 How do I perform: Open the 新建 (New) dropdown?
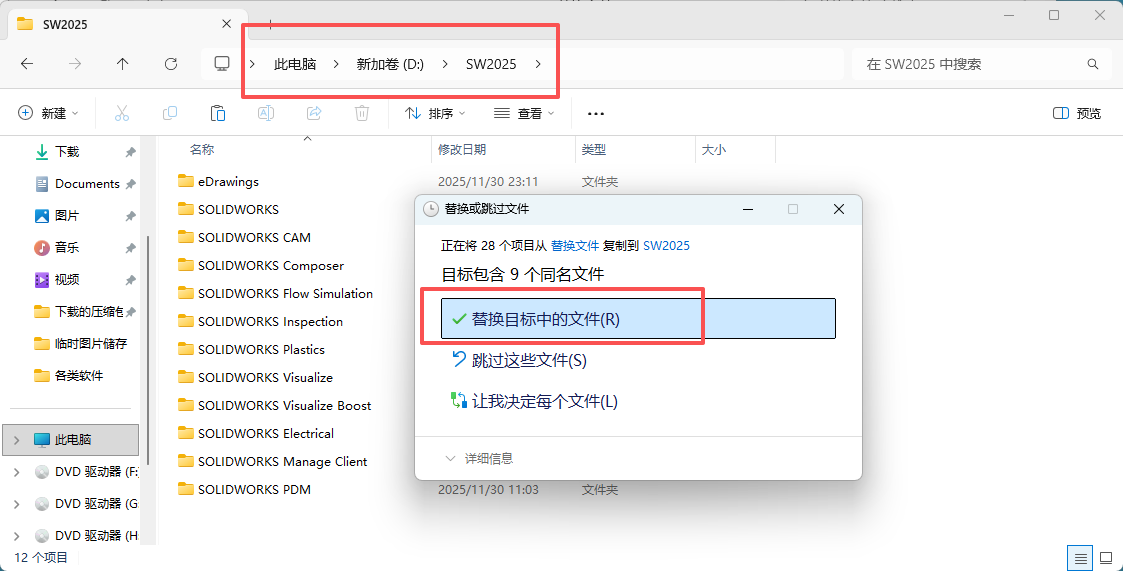tap(48, 112)
